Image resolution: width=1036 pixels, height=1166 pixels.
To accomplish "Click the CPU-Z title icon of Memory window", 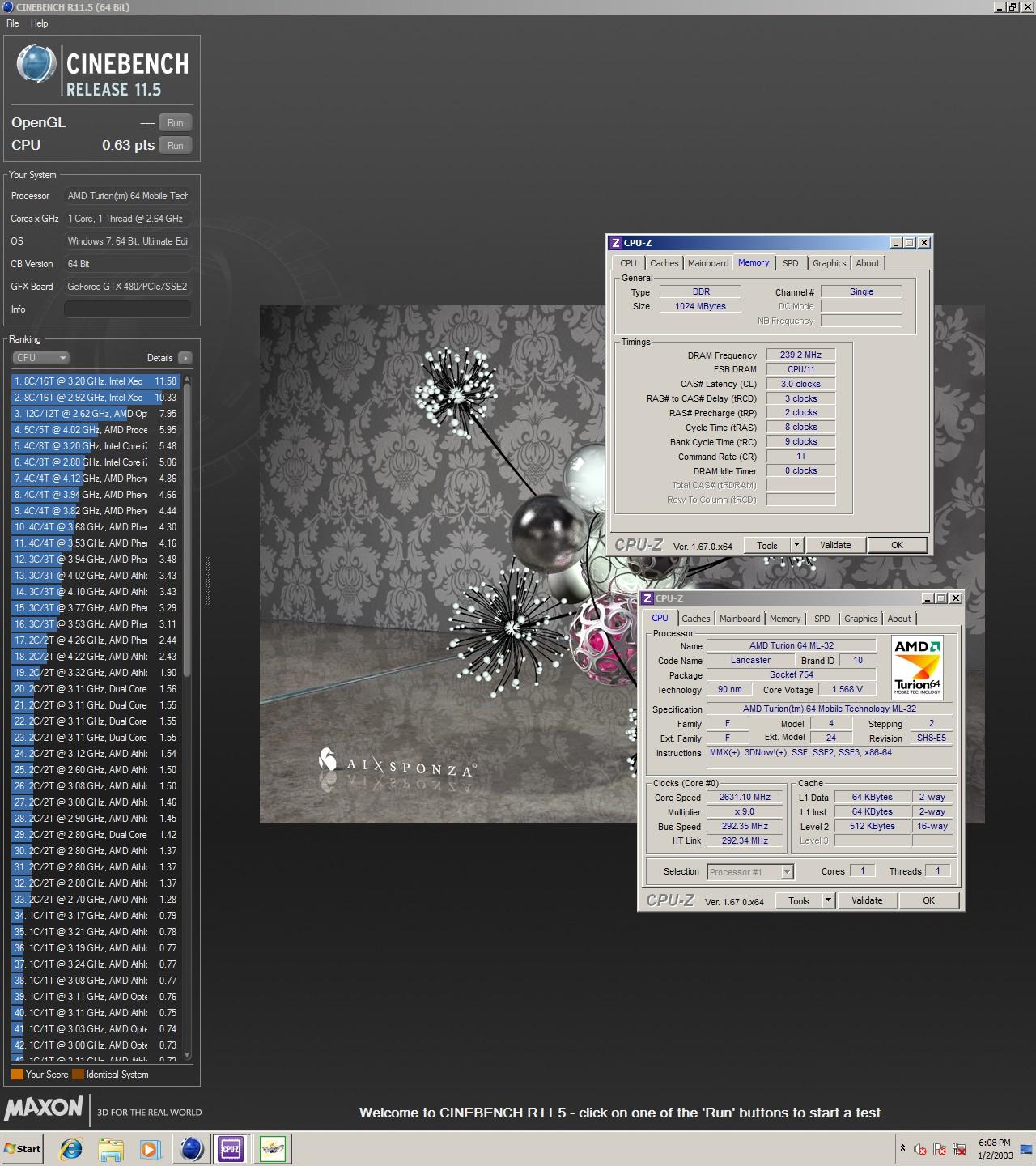I will click(x=615, y=243).
